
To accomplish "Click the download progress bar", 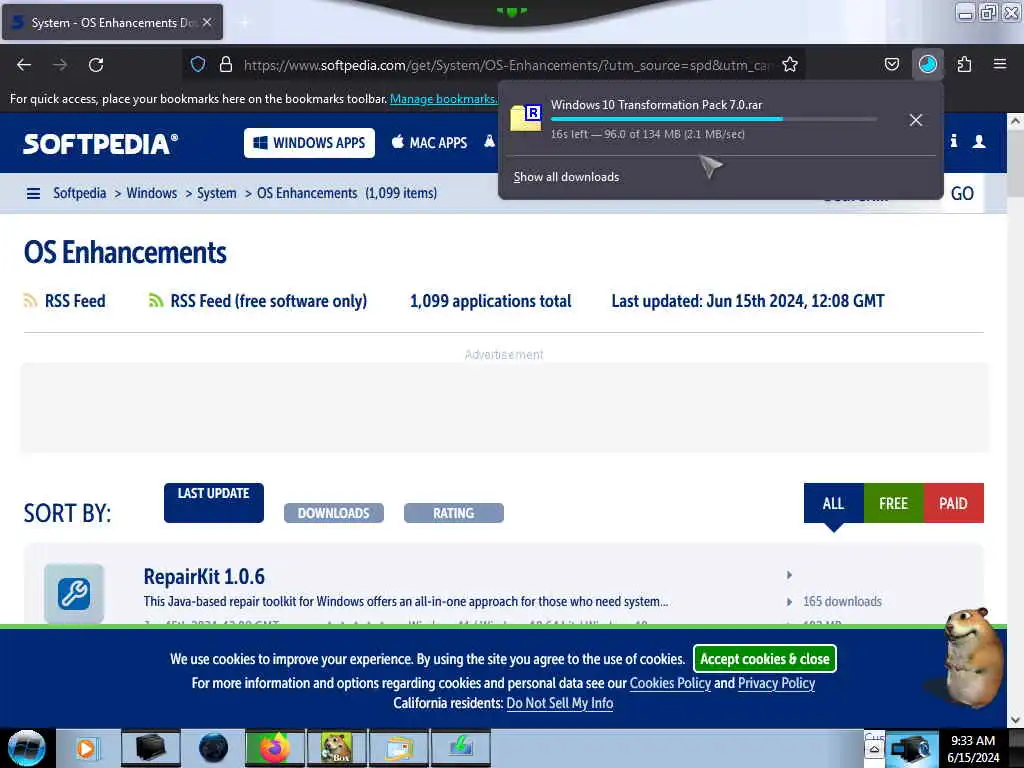I will tap(714, 119).
